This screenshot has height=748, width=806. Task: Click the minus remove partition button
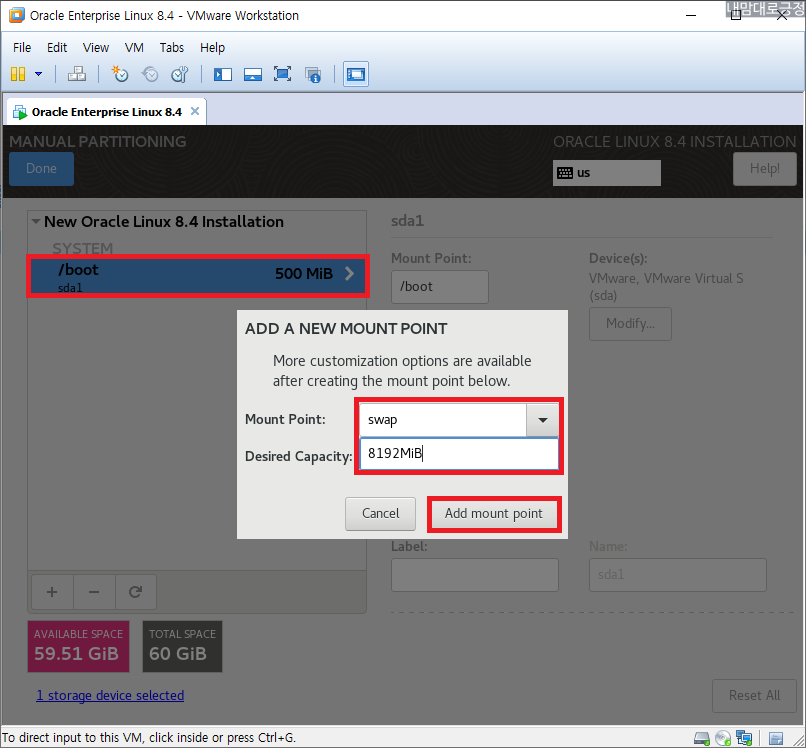point(94,592)
